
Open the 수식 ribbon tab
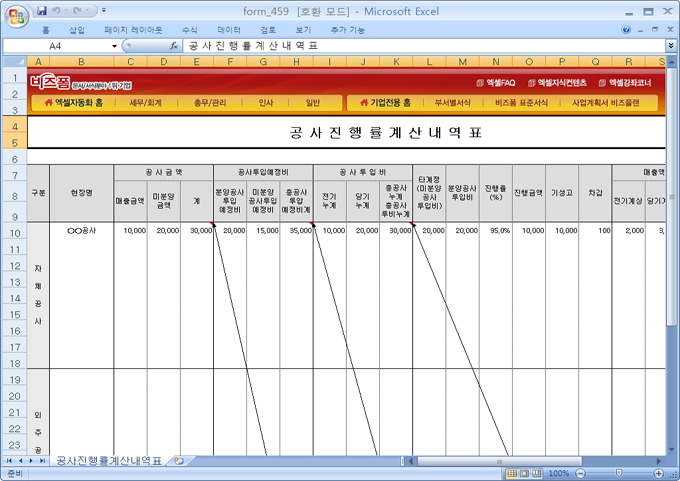point(190,31)
